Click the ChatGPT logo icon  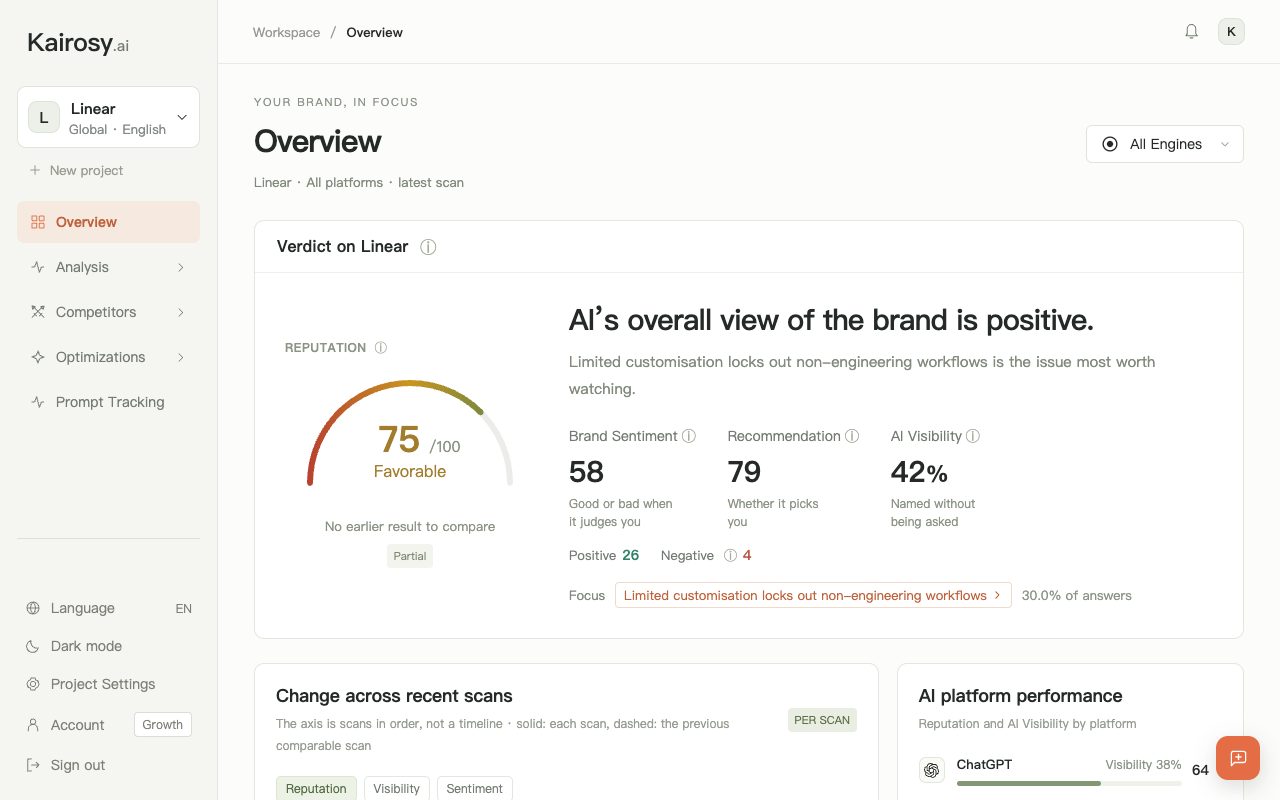click(x=932, y=770)
